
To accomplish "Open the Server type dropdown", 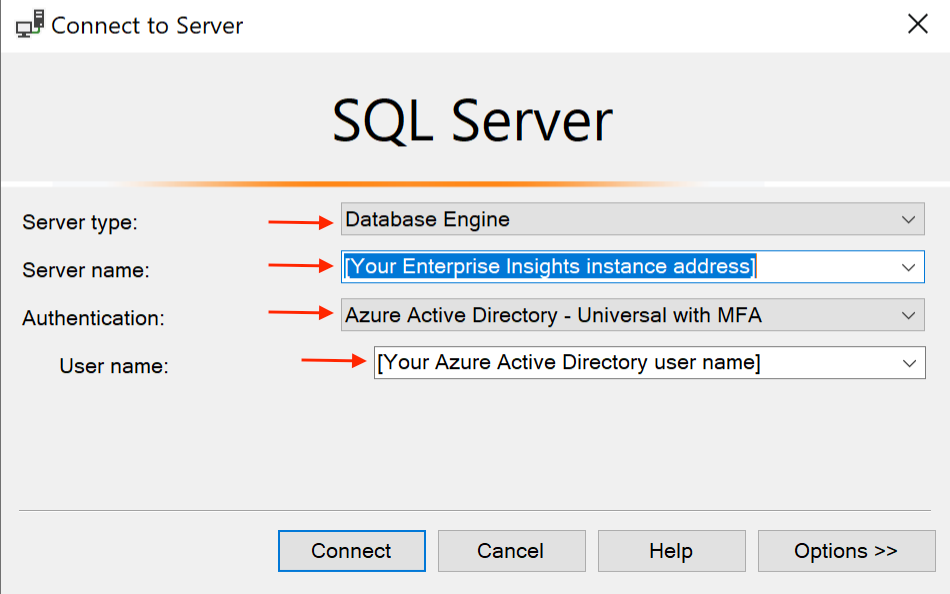I will 909,219.
